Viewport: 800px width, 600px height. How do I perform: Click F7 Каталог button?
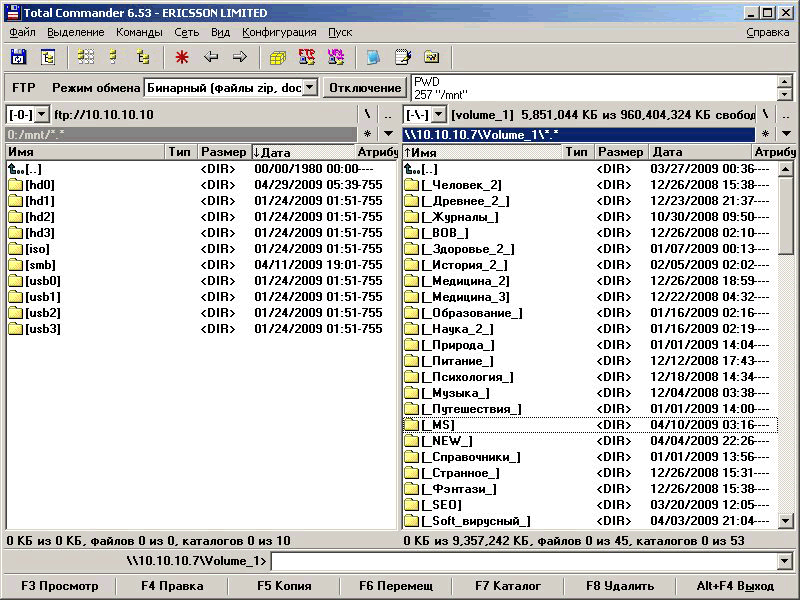point(508,586)
